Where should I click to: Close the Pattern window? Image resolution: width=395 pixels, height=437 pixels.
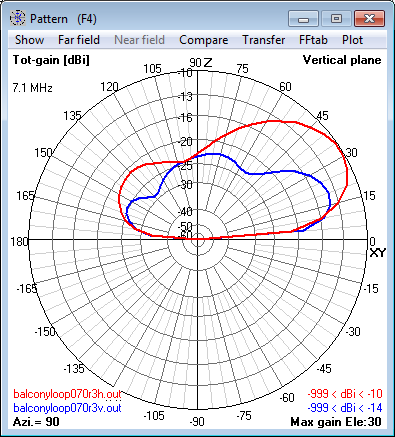click(369, 18)
